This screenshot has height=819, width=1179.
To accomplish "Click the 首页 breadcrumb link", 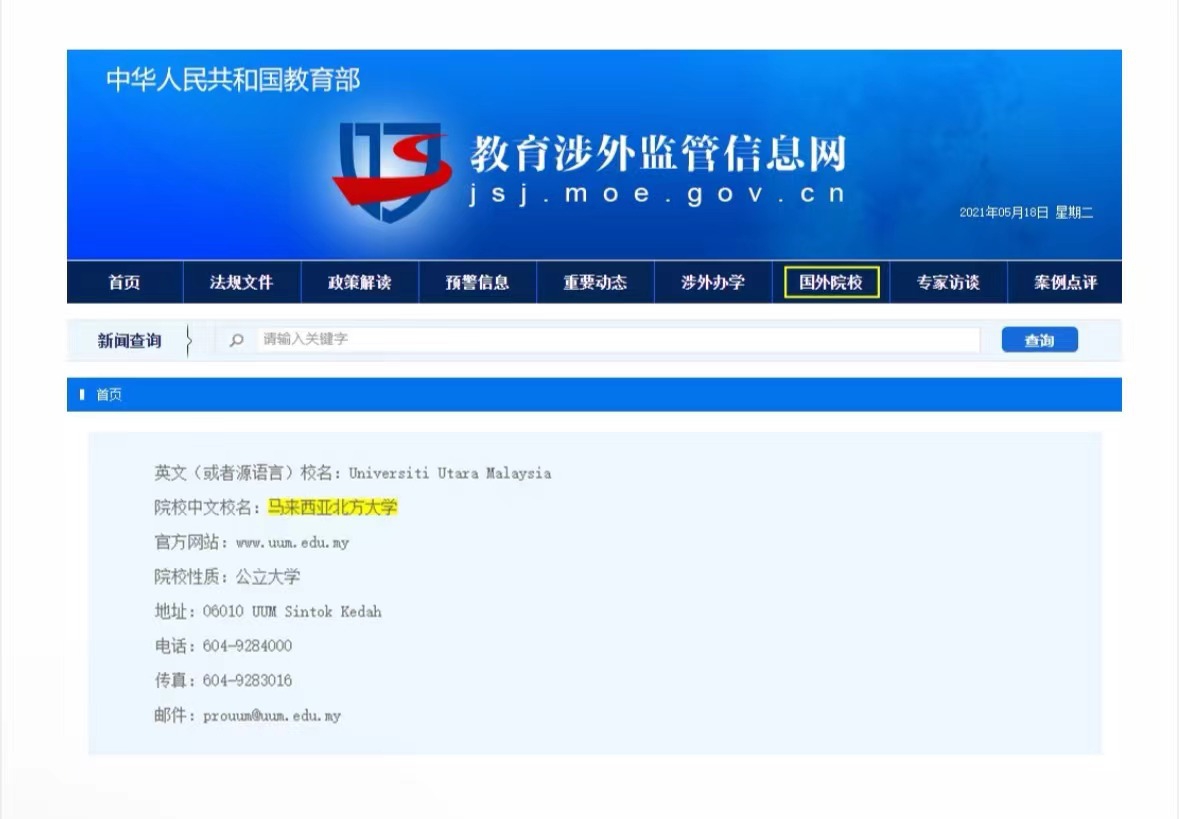I will (x=109, y=395).
